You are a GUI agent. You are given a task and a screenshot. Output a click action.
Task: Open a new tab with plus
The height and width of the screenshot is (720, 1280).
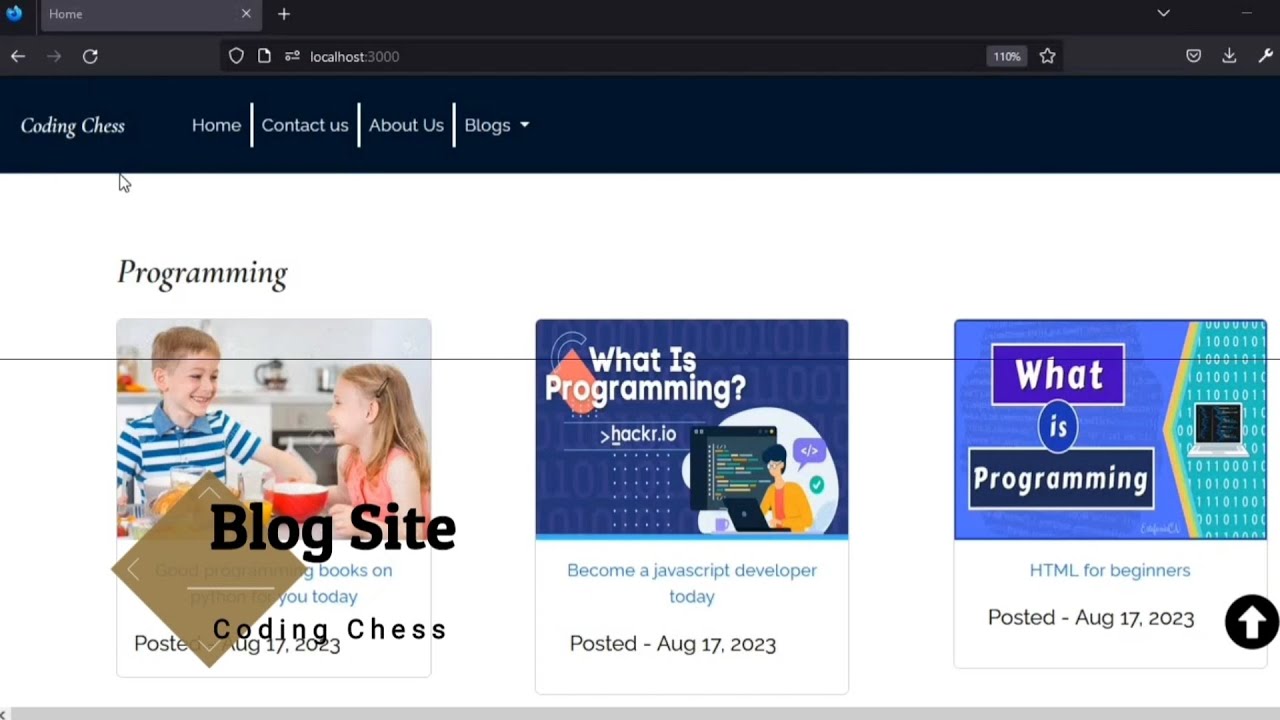pos(284,14)
